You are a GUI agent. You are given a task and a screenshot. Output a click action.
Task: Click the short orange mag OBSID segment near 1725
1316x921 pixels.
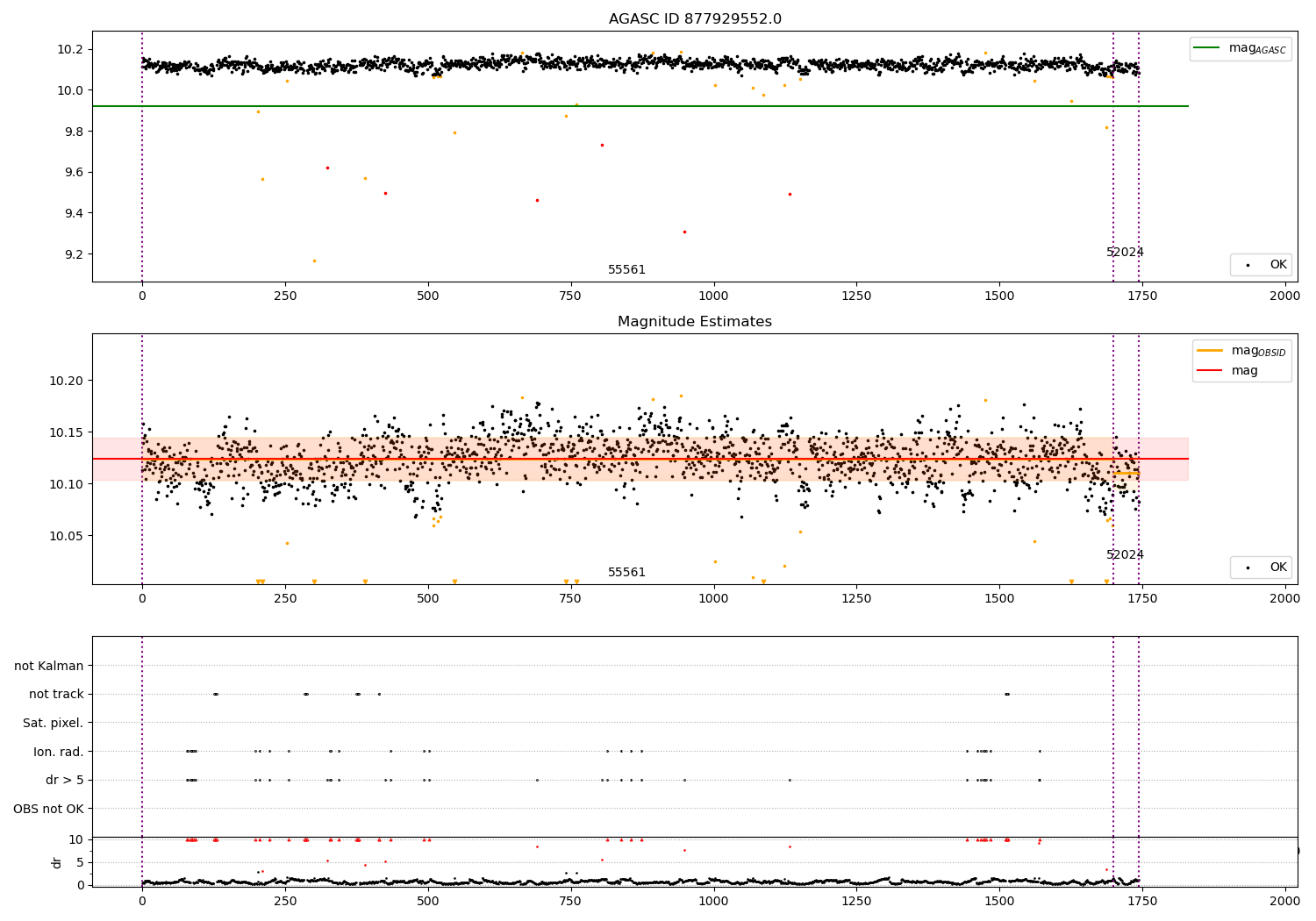coord(1126,474)
